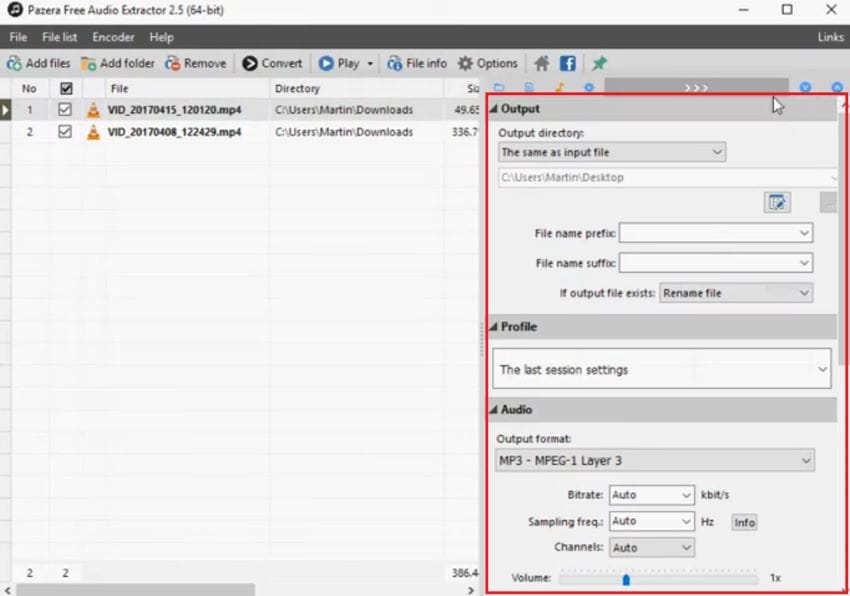
Task: Click the Remove toolbar icon
Action: (172, 63)
